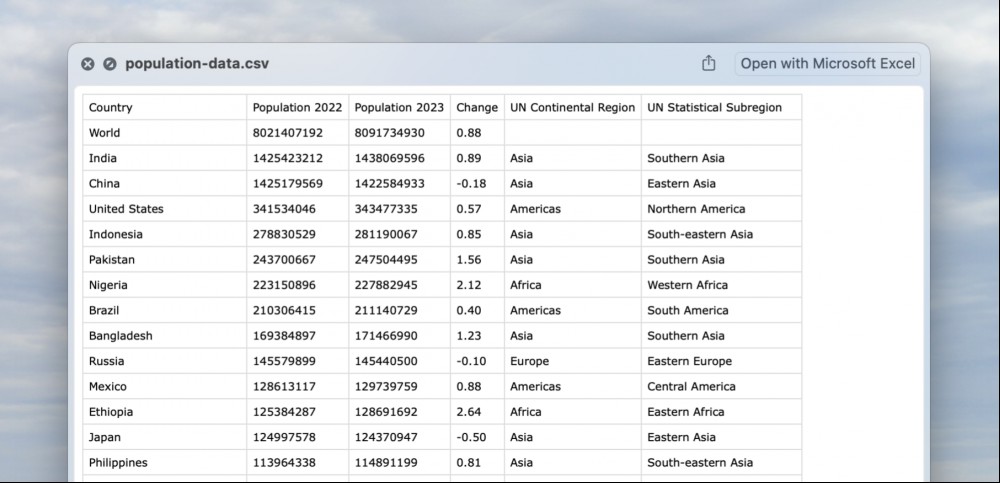Select the United States cell
The width and height of the screenshot is (1000, 483).
click(x=165, y=209)
